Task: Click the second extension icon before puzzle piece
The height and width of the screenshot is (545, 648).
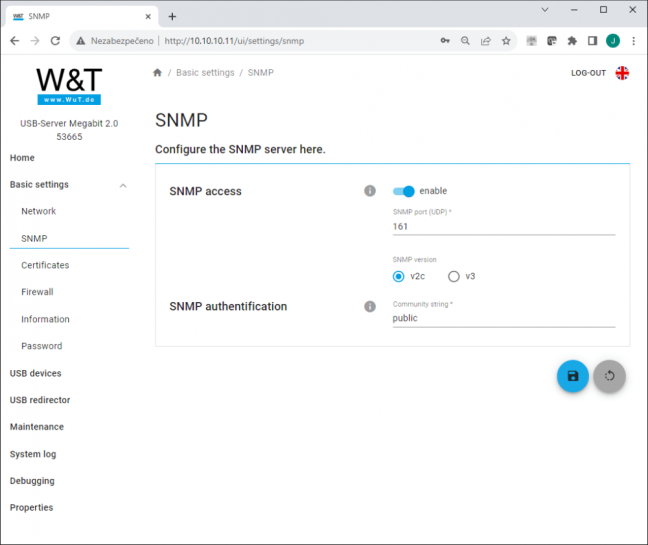Action: (552, 40)
